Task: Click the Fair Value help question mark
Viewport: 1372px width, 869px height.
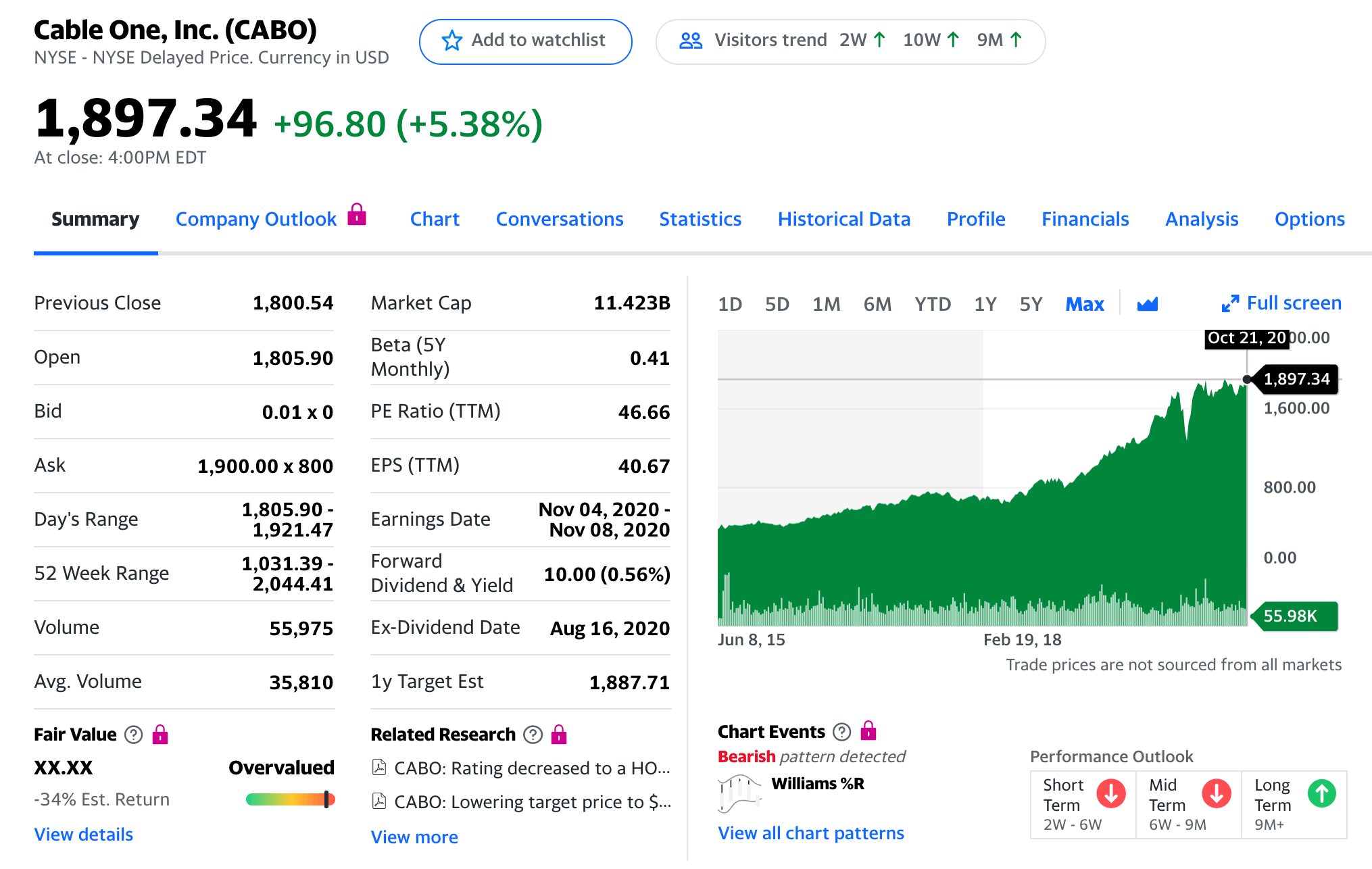Action: [134, 735]
